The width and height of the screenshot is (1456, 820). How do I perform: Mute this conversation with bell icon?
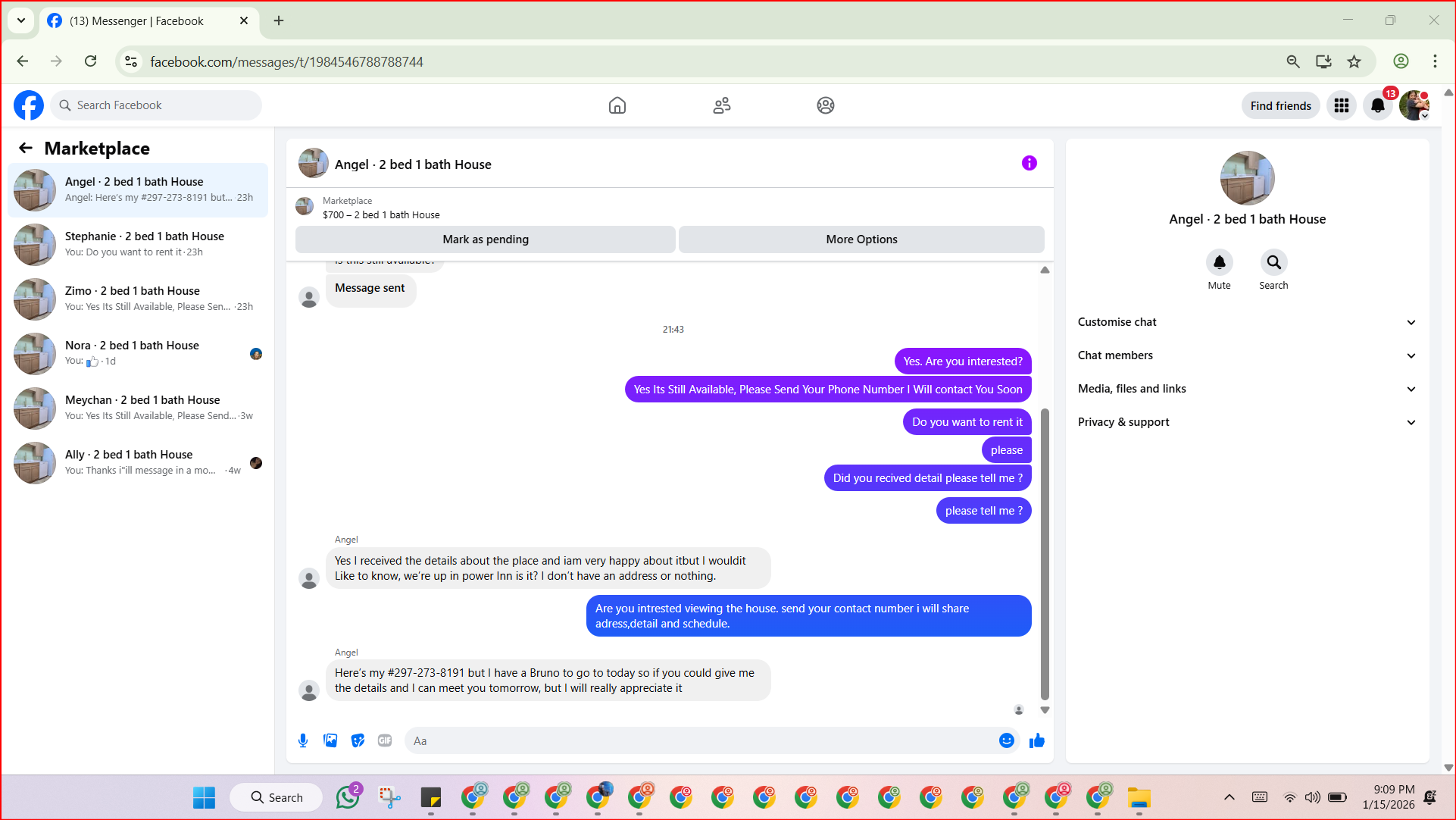coord(1219,262)
